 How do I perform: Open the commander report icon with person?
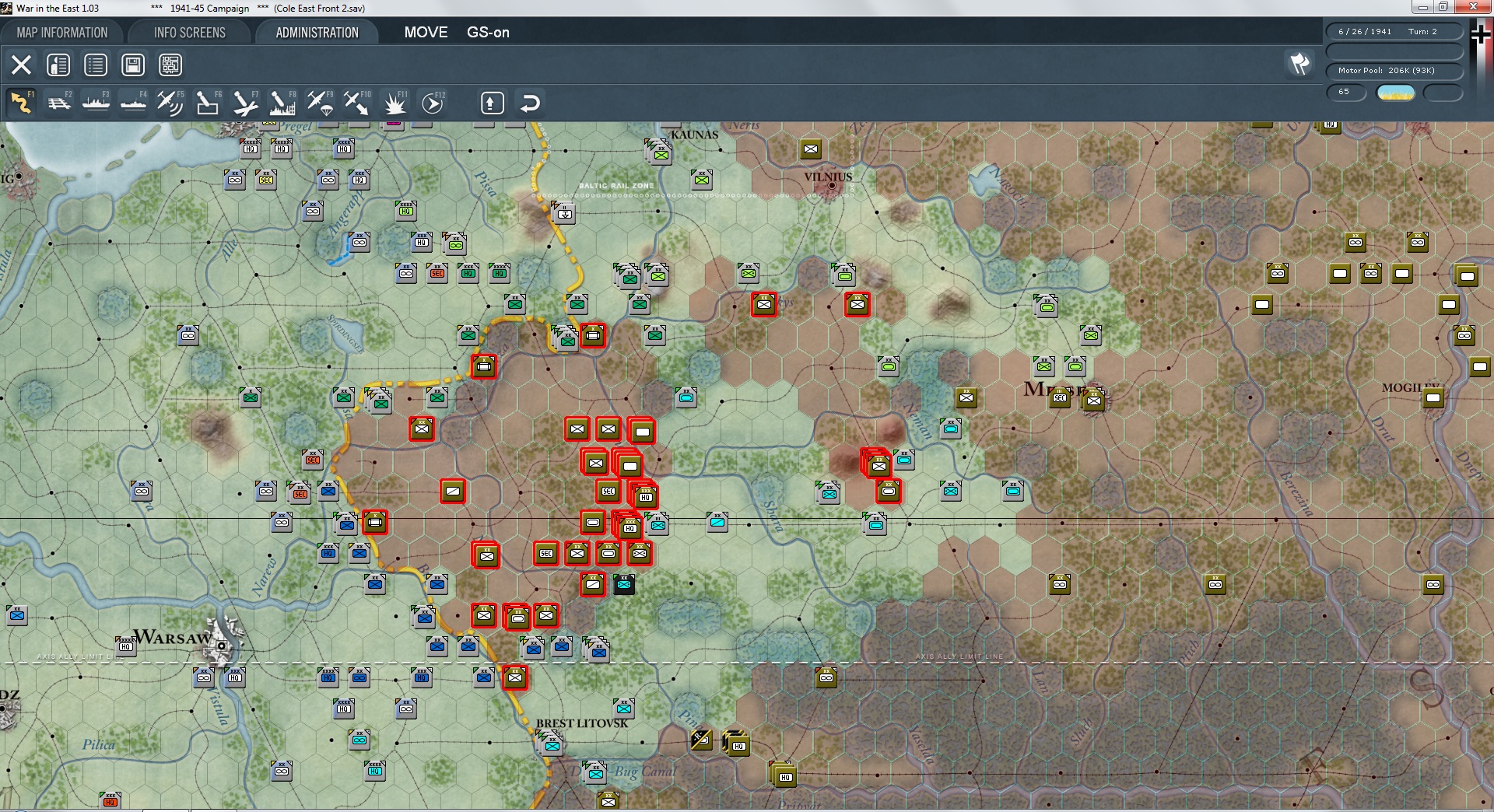coord(58,65)
